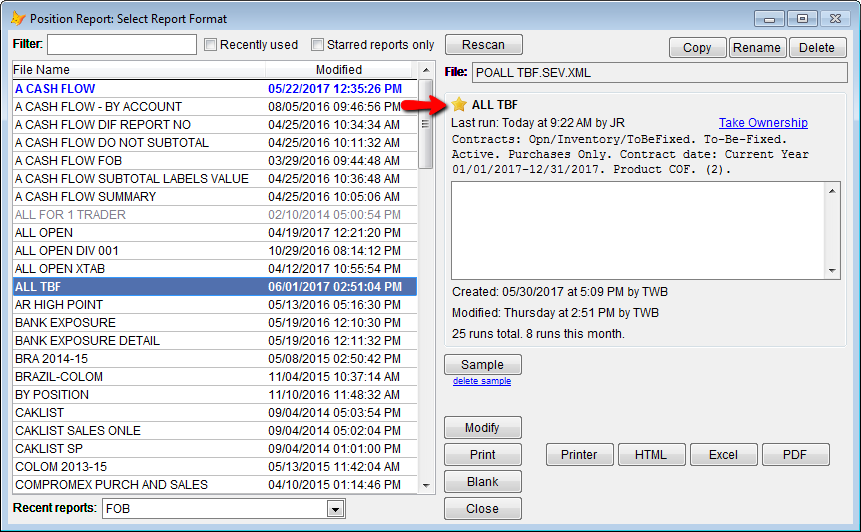The image size is (861, 532).
Task: Select A CASH FLOW DIF REPORT NO
Action: coord(215,125)
